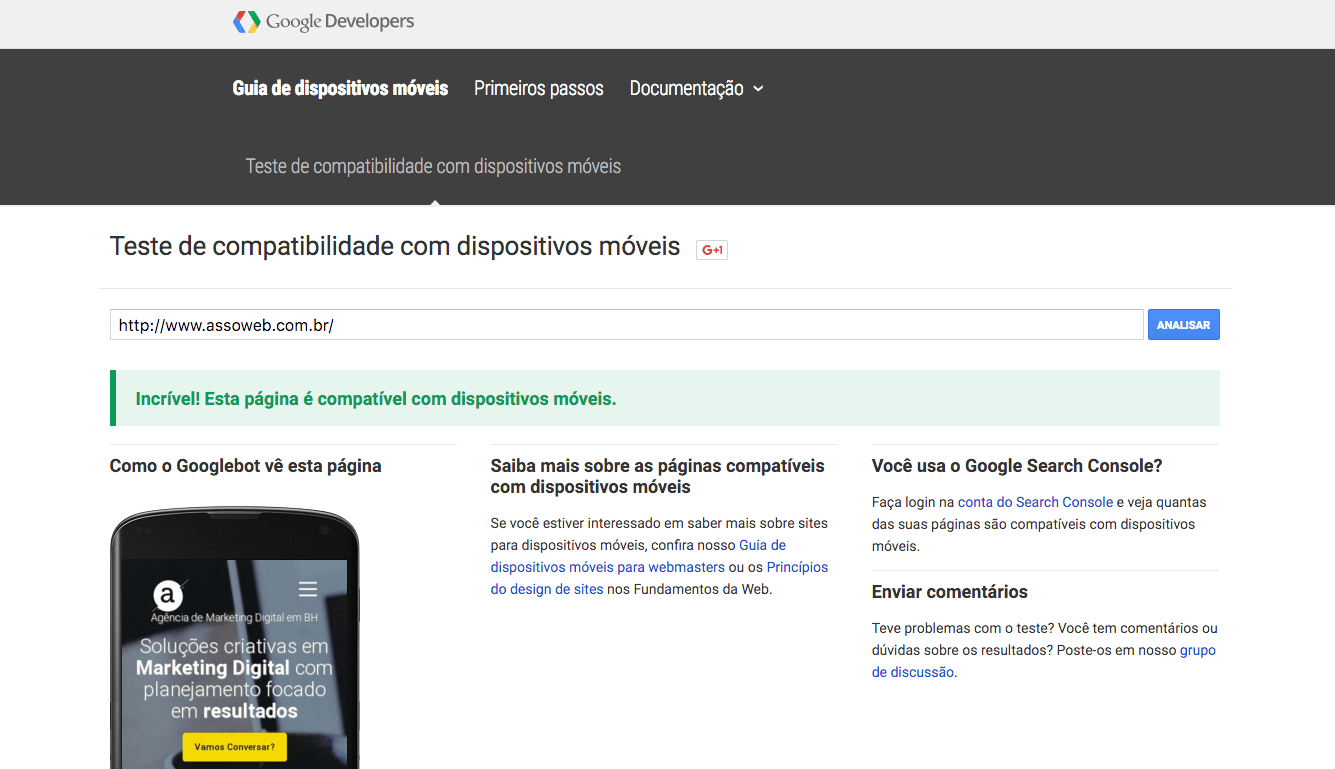Click 'Como o Googlebot vê esta página' heading

pyautogui.click(x=245, y=466)
